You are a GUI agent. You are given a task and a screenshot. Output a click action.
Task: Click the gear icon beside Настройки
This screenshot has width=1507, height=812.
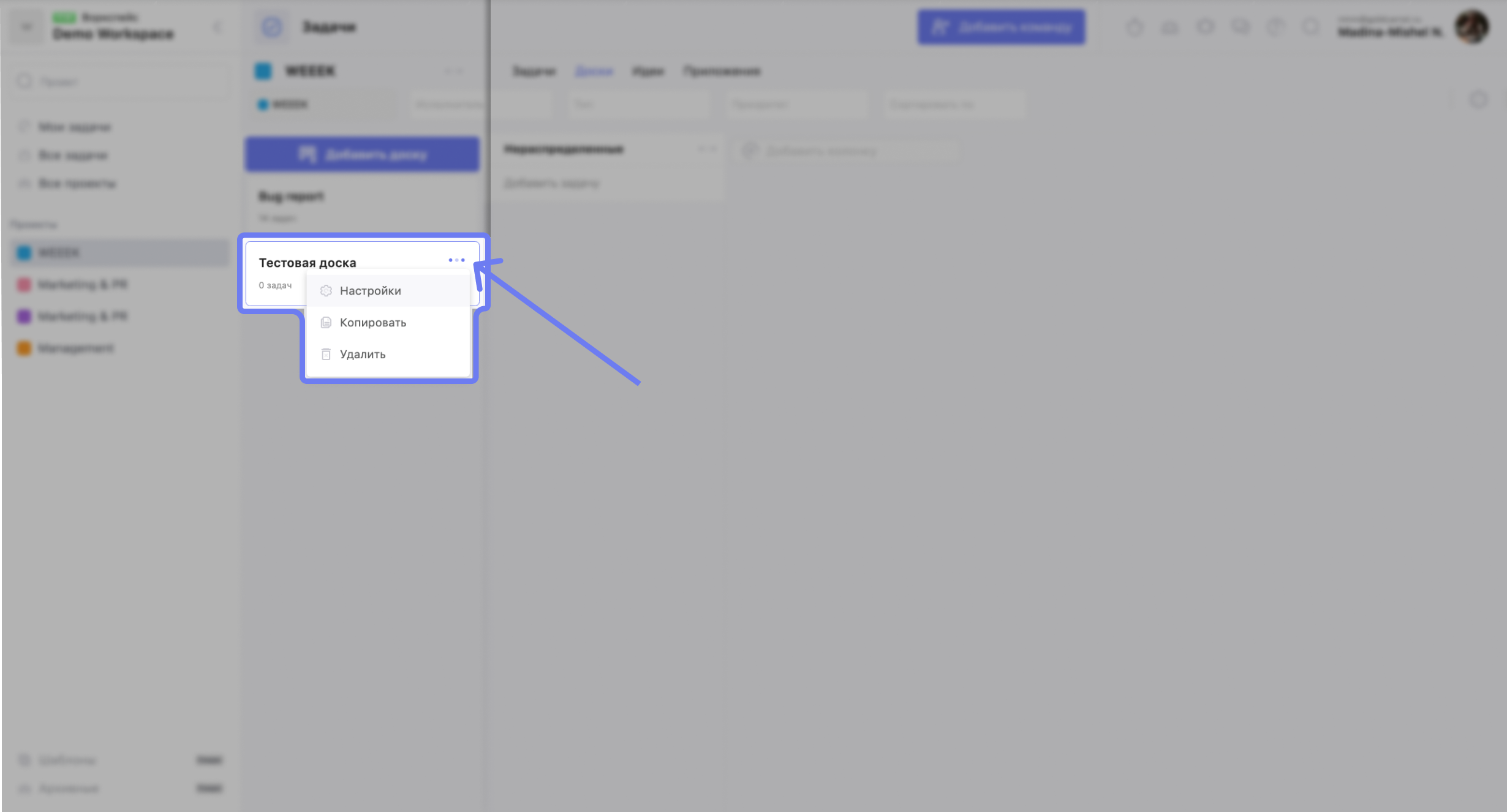coord(326,291)
